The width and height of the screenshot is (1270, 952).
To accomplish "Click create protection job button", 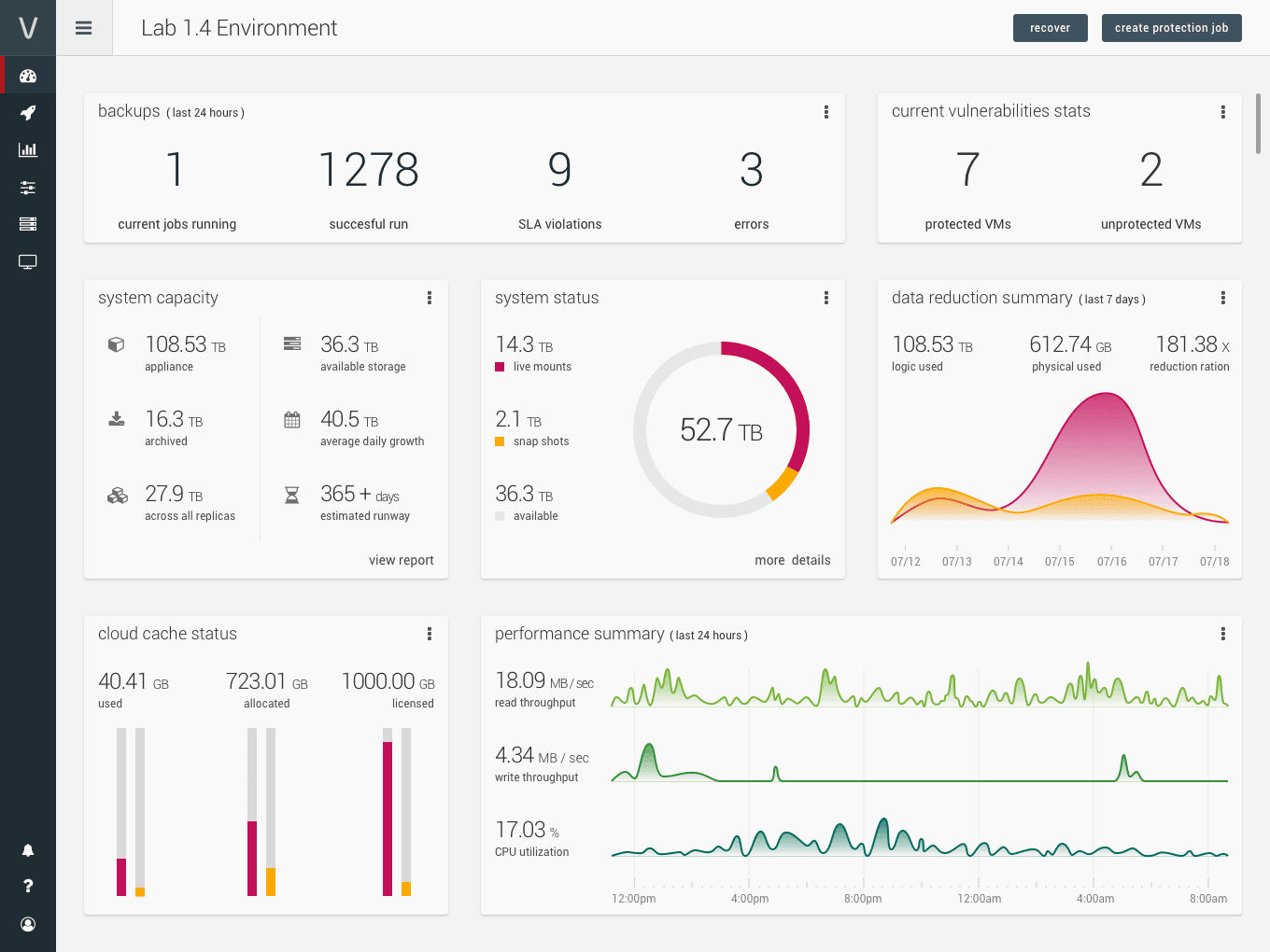I will point(1172,28).
